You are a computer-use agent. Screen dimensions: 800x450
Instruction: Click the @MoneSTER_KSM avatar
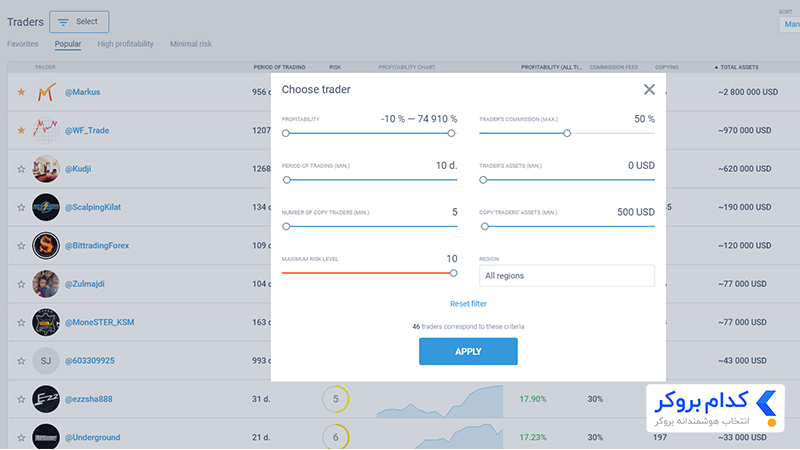click(46, 322)
